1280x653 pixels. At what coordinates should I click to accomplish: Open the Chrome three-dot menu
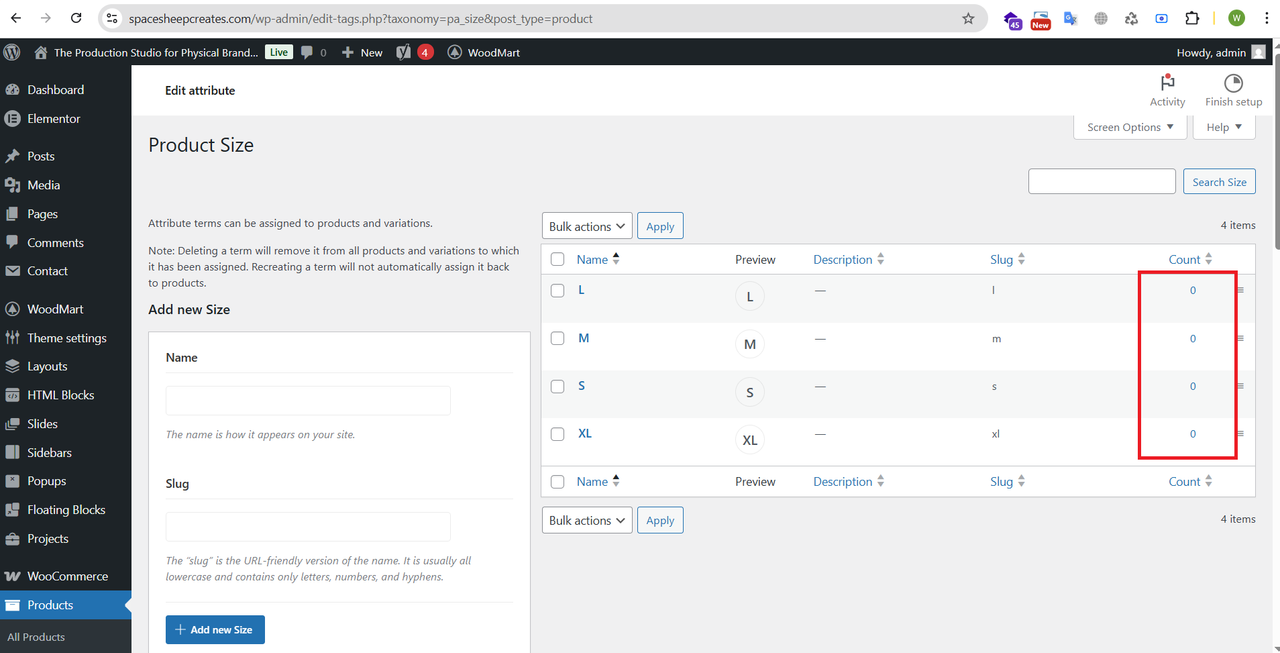click(1265, 18)
